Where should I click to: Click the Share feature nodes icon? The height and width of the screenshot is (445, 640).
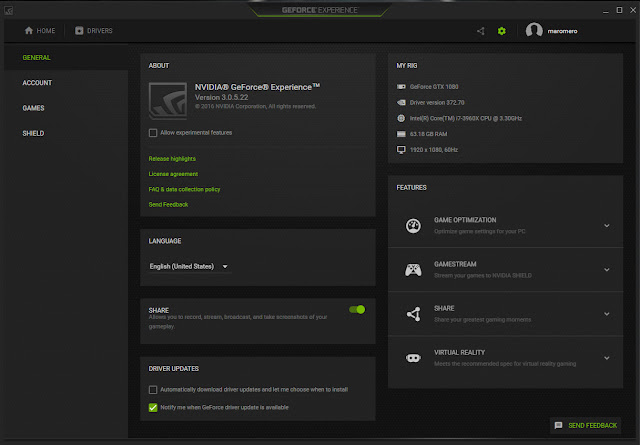(x=413, y=314)
